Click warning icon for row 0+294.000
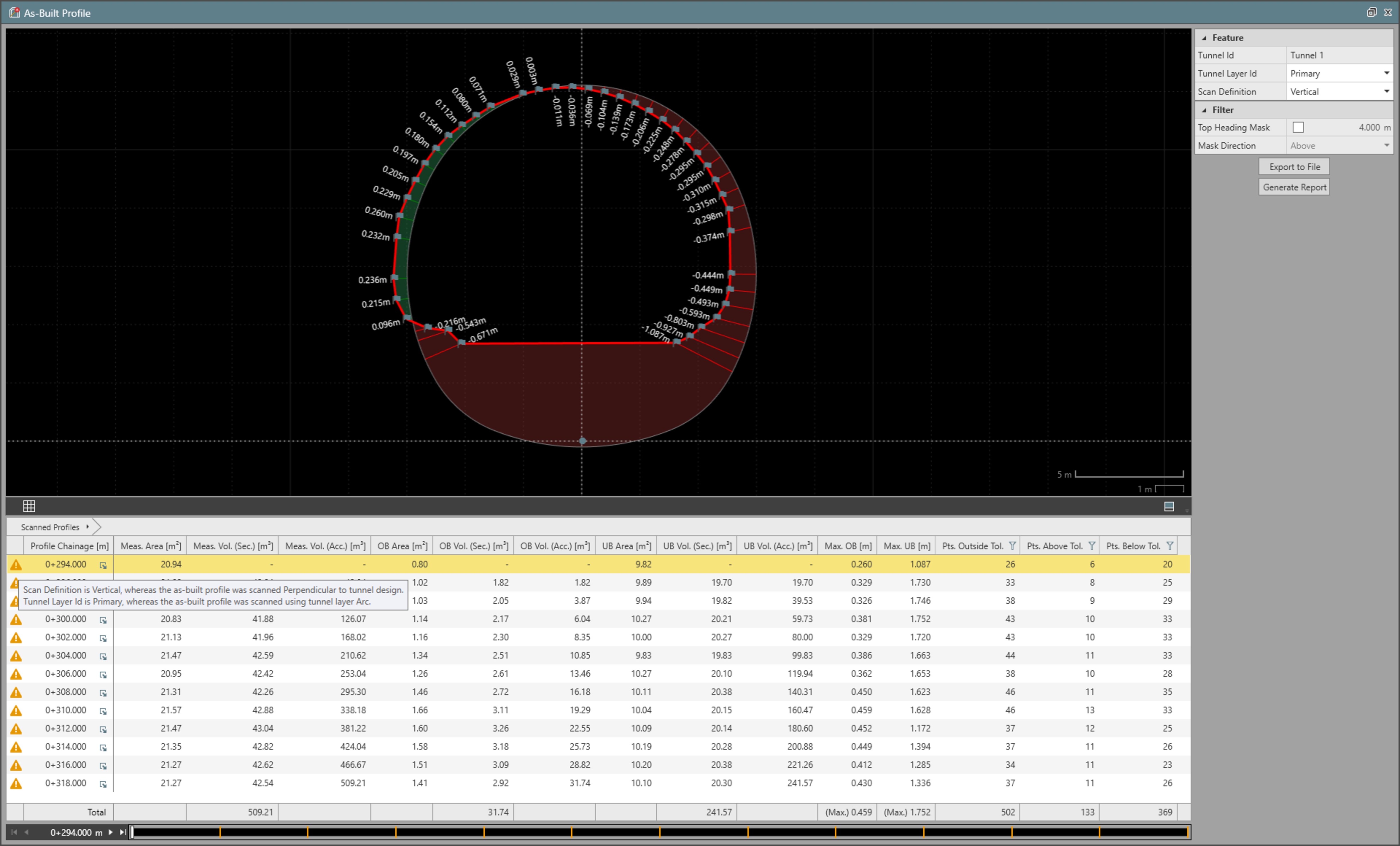The width and height of the screenshot is (1400, 846). tap(16, 565)
